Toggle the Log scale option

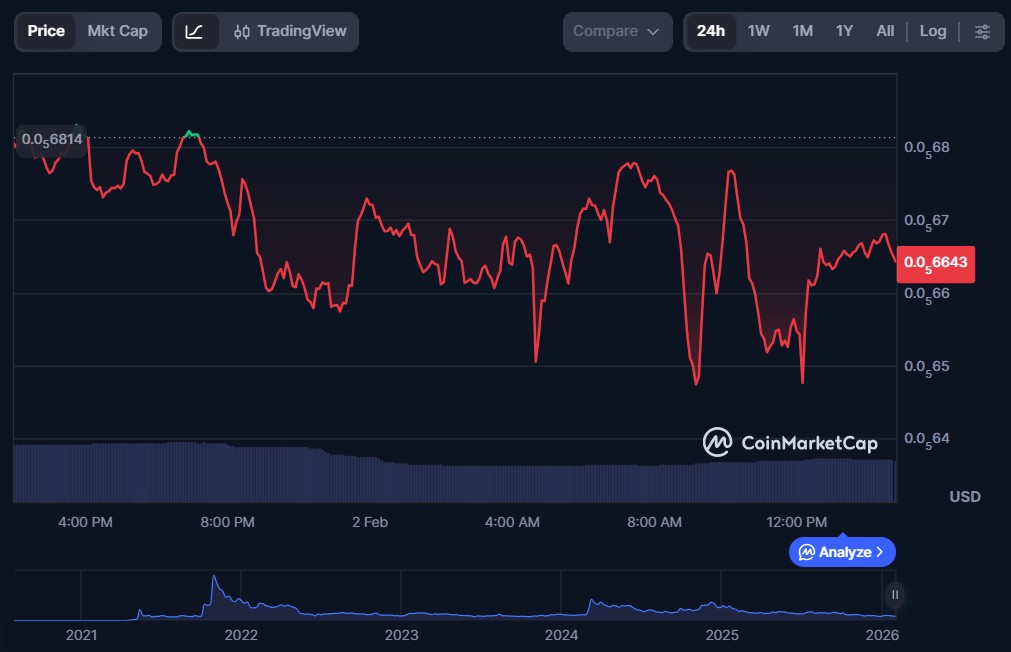point(932,32)
